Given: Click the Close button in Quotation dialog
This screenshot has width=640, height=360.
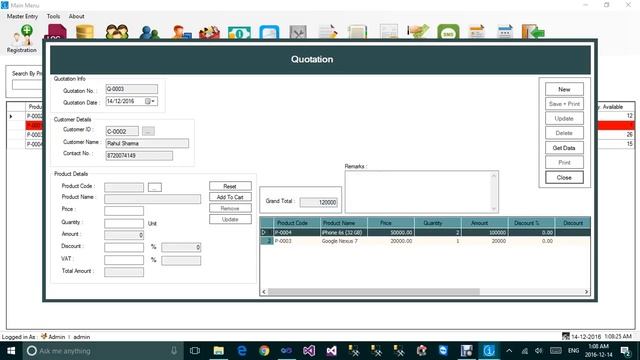Looking at the screenshot, I should click(564, 178).
